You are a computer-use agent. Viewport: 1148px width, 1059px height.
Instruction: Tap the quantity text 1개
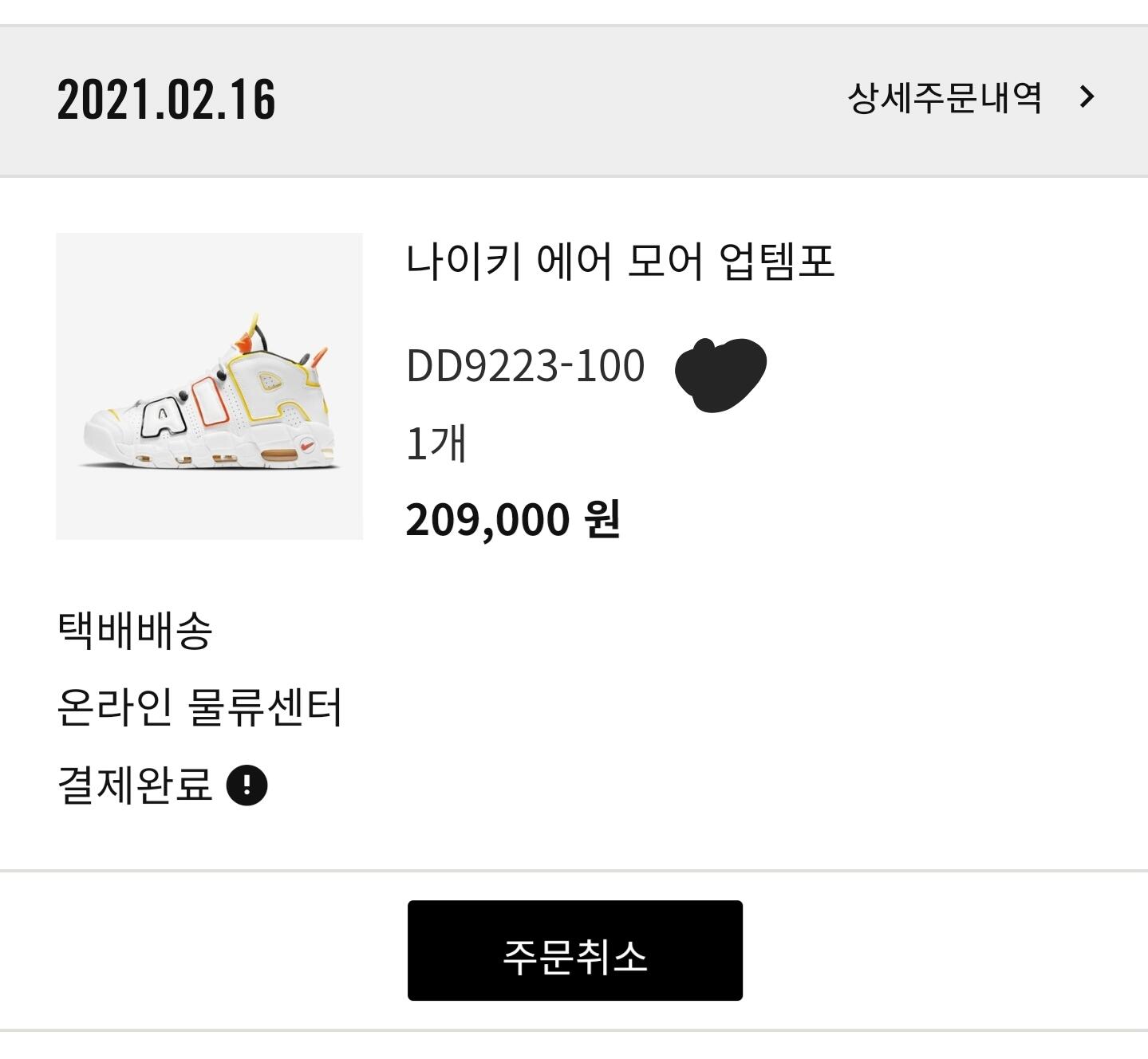(436, 443)
